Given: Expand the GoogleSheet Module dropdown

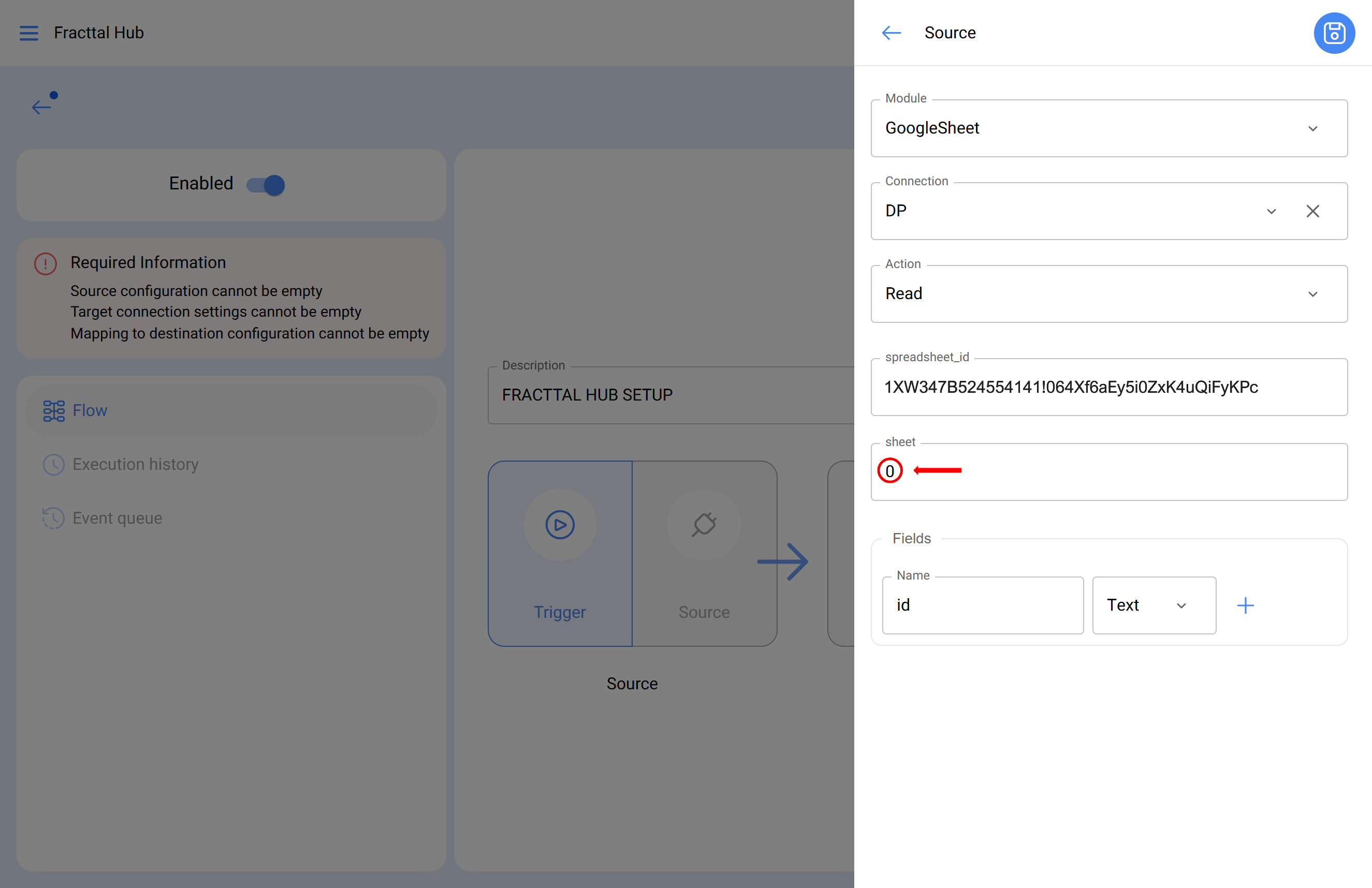Looking at the screenshot, I should (x=1312, y=128).
